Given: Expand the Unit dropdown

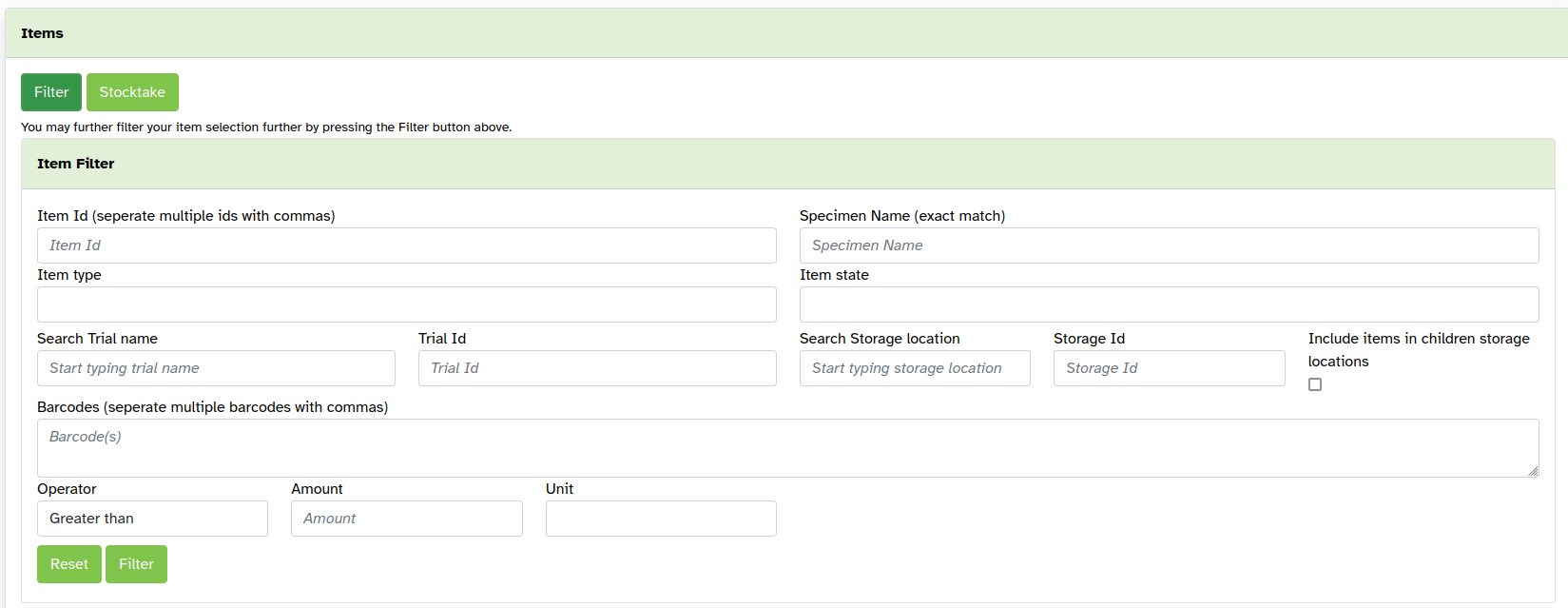Looking at the screenshot, I should click(x=661, y=519).
